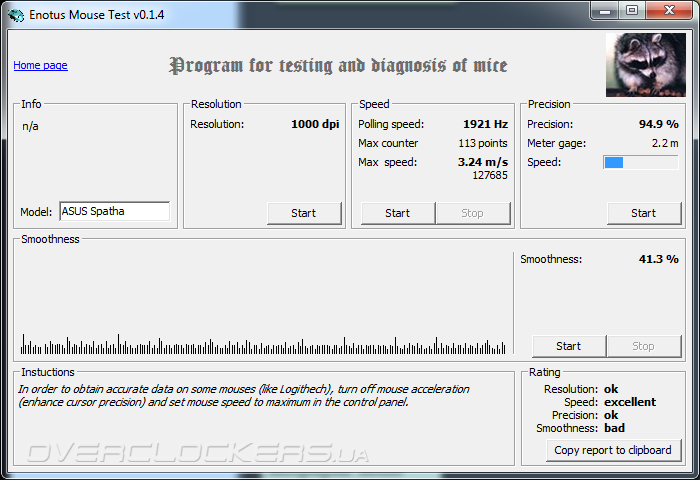Click the 127685 number under max speed

coord(490,175)
